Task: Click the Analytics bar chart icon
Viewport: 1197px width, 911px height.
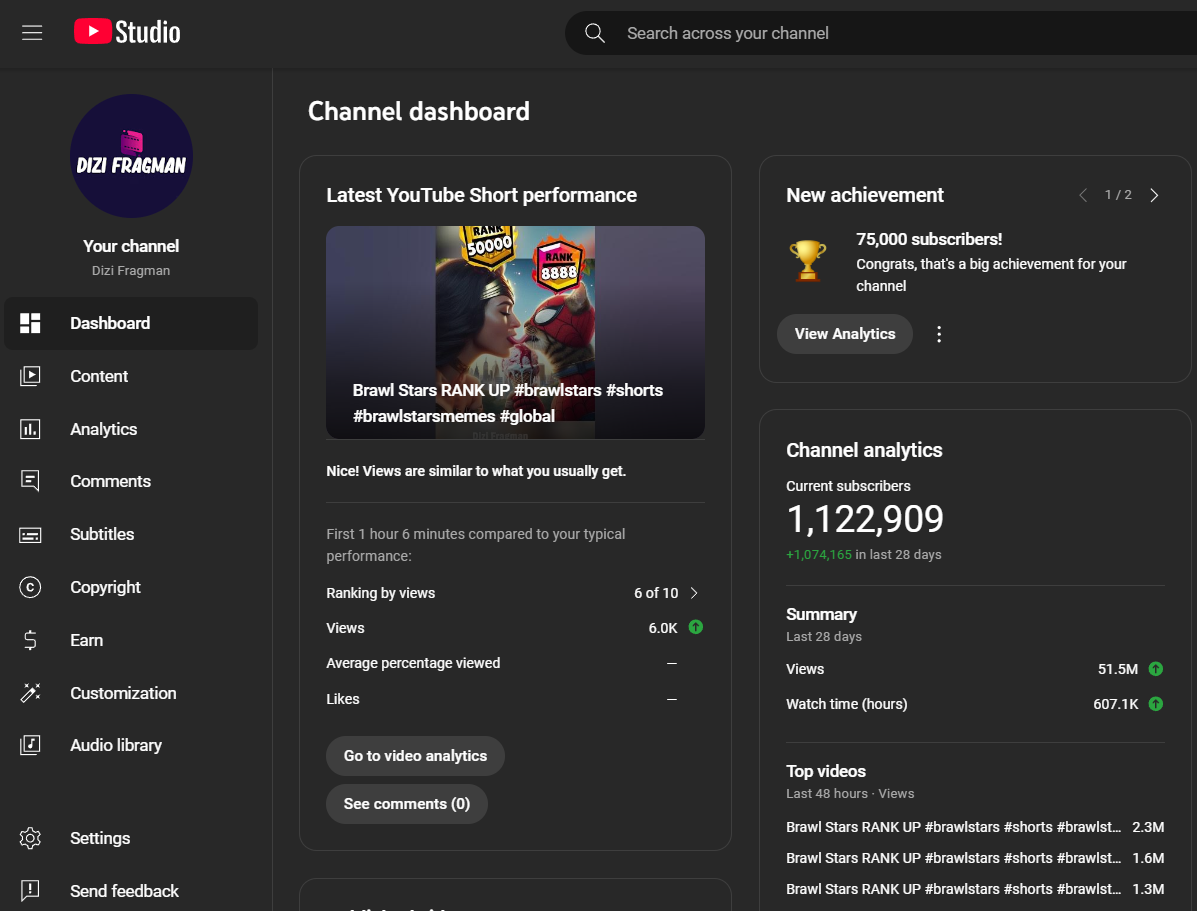Action: pyautogui.click(x=31, y=429)
